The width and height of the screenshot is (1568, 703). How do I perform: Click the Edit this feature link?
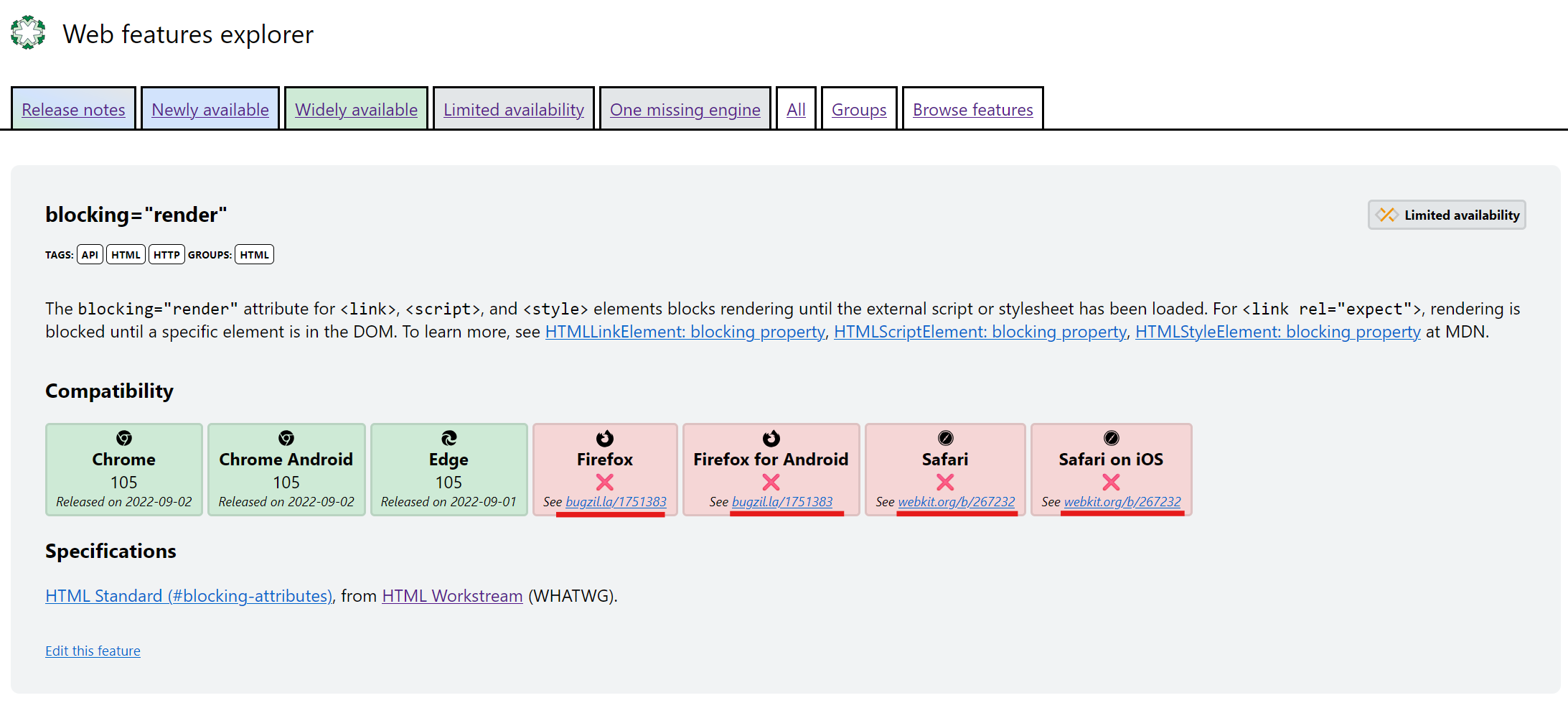(93, 651)
